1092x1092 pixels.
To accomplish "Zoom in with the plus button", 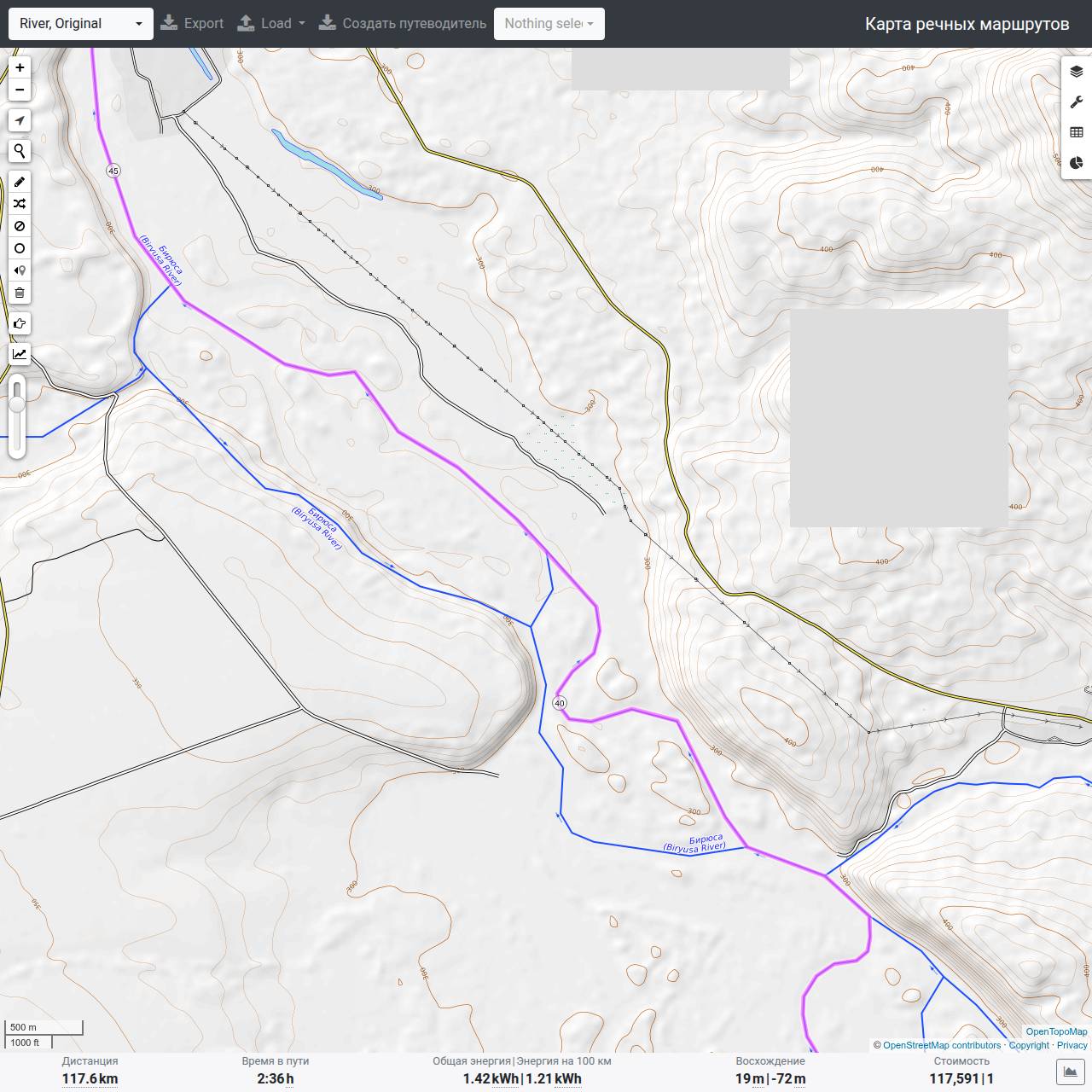I will pos(20,67).
